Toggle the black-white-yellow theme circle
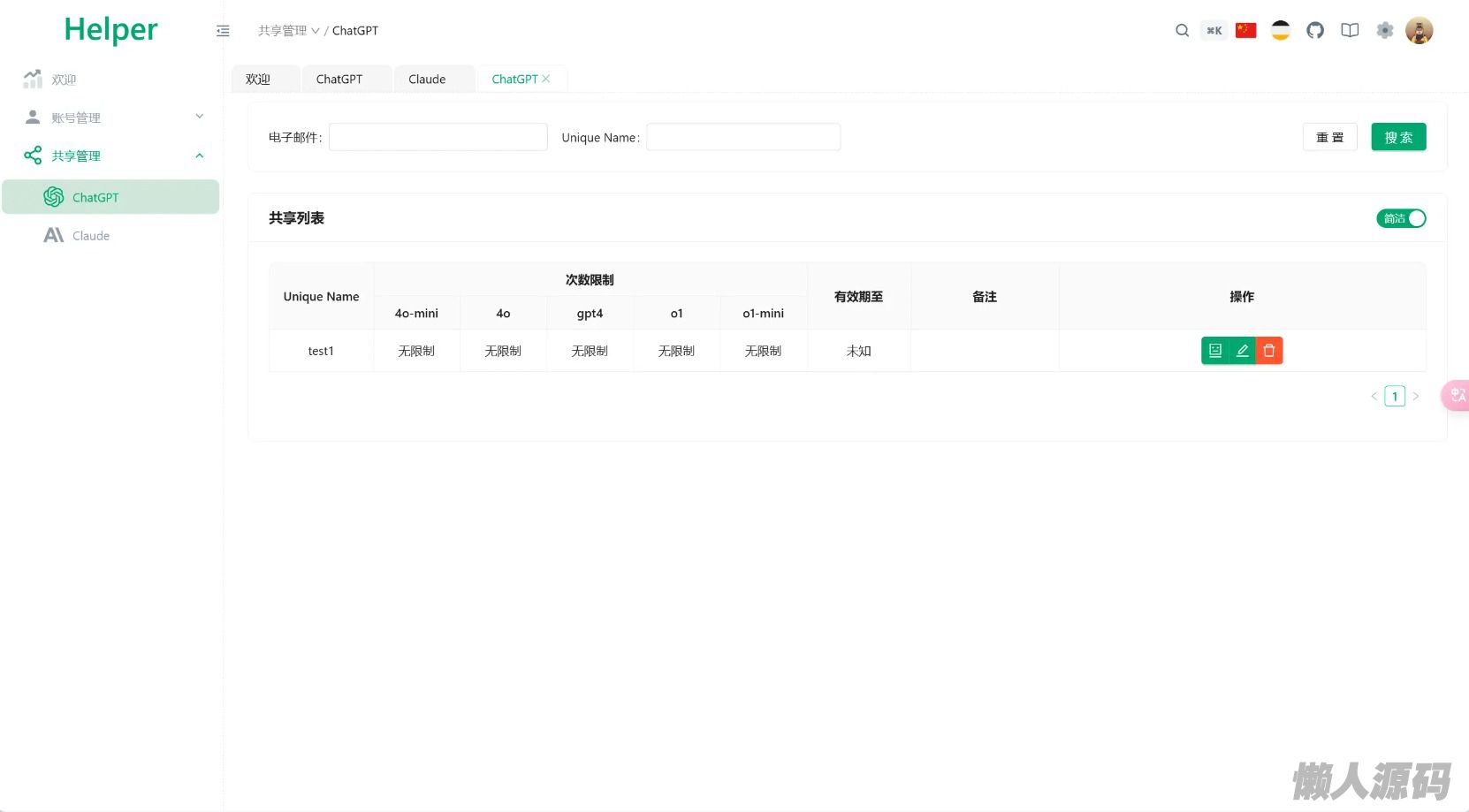1469x812 pixels. pyautogui.click(x=1280, y=31)
